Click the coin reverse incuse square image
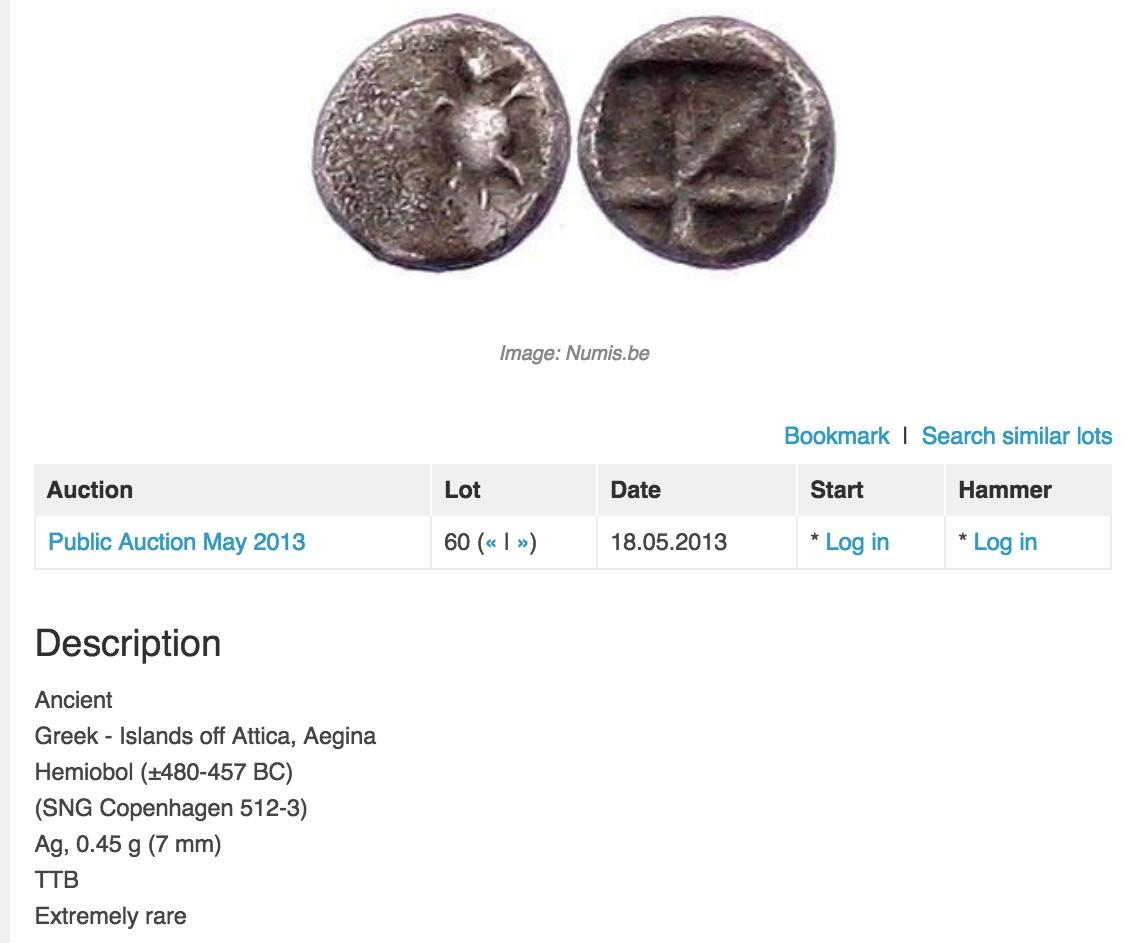 click(x=708, y=142)
